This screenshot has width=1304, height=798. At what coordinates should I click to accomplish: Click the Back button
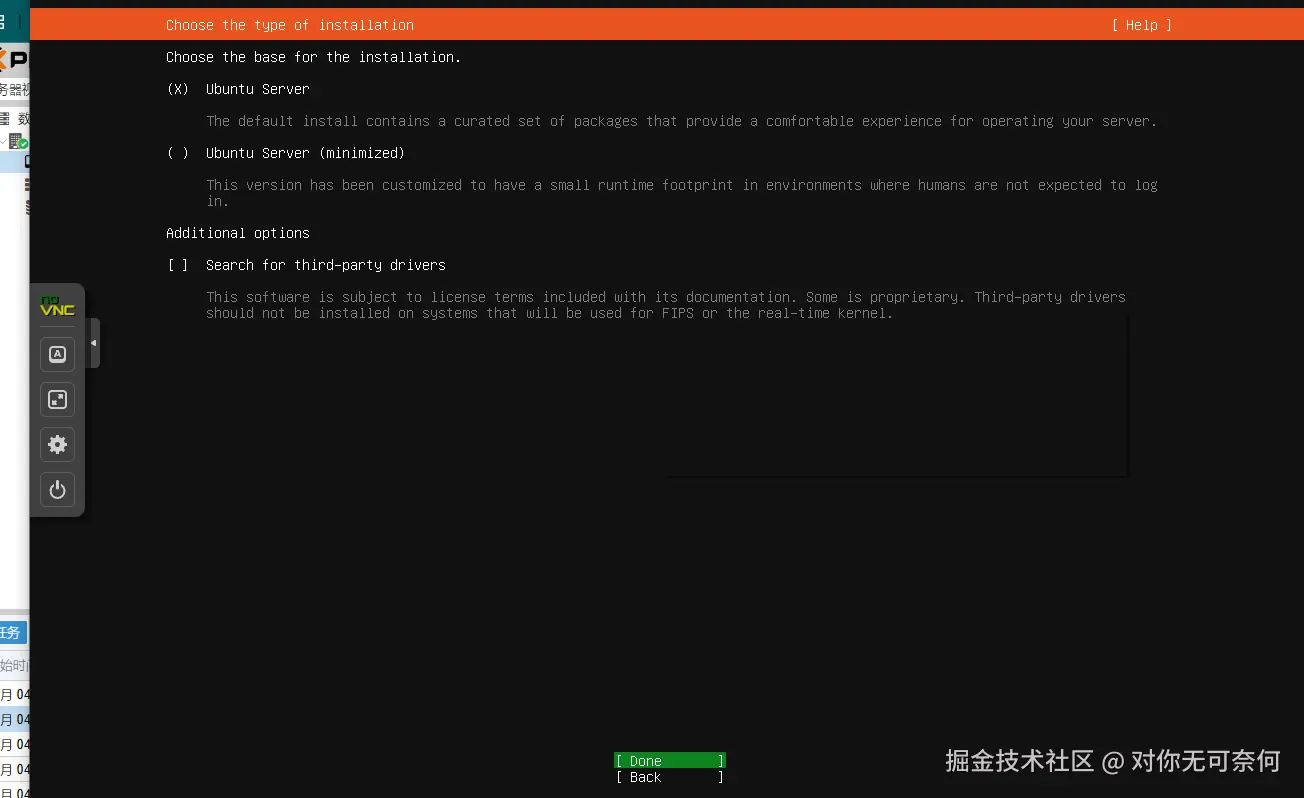(x=670, y=777)
